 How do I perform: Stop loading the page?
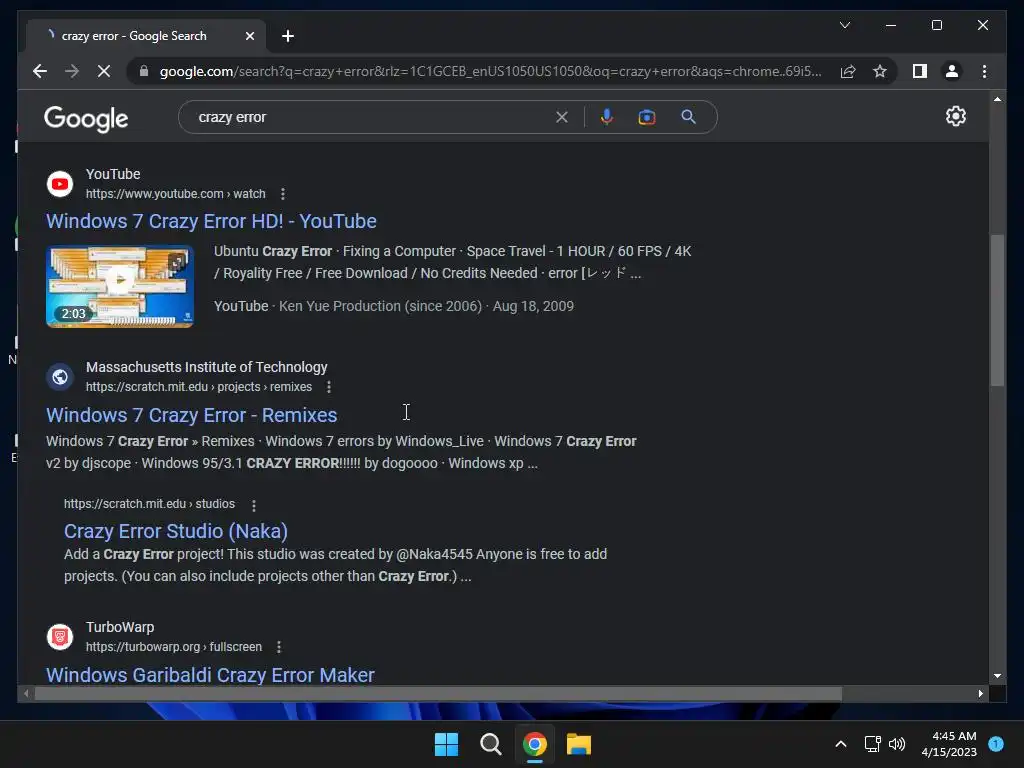point(104,71)
